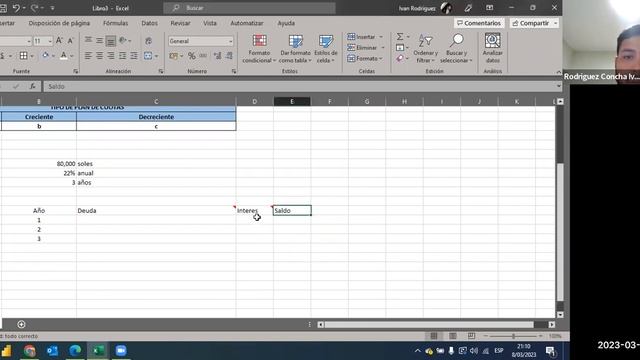Image resolution: width=640 pixels, height=360 pixels.
Task: Click the insert function fx icon
Action: click(33, 86)
